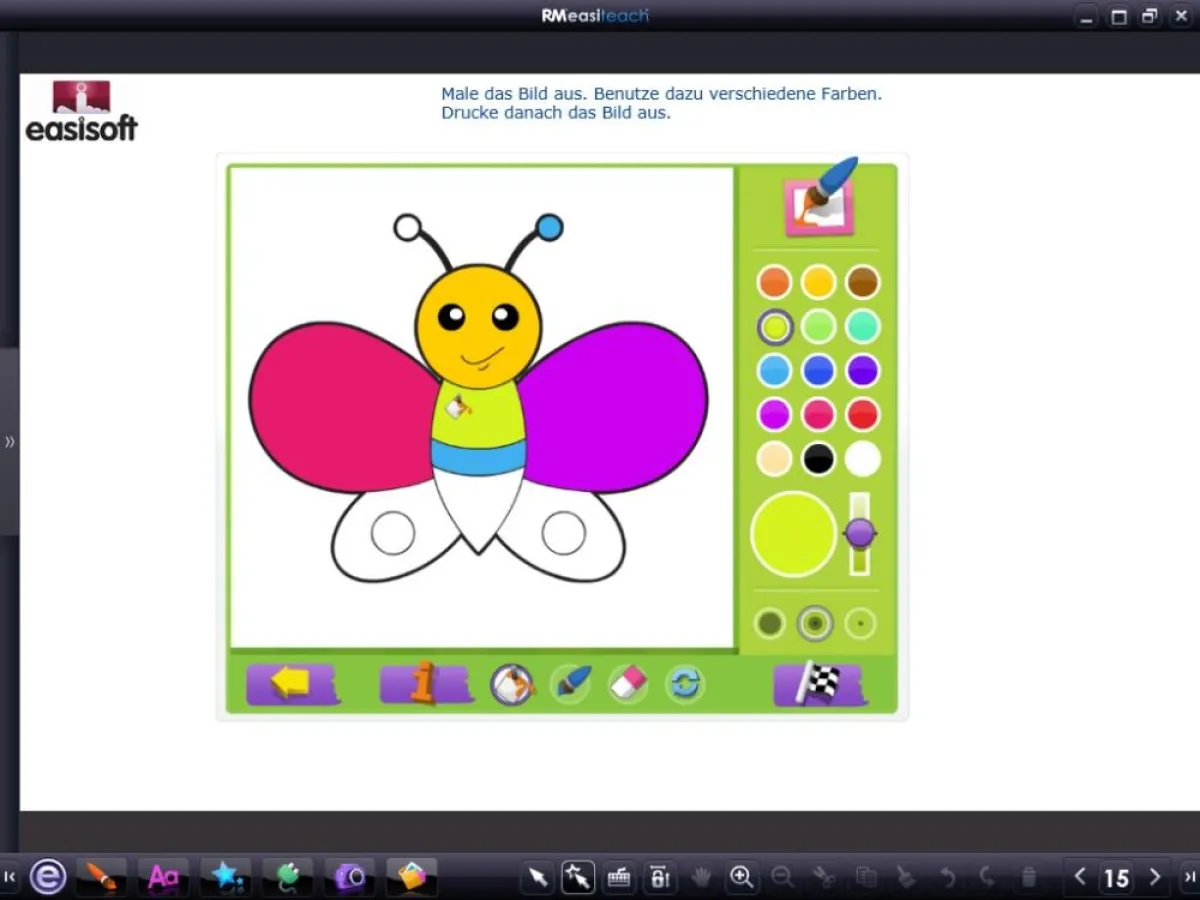
Task: Select the Zoom In magnifier tool
Action: tap(742, 877)
